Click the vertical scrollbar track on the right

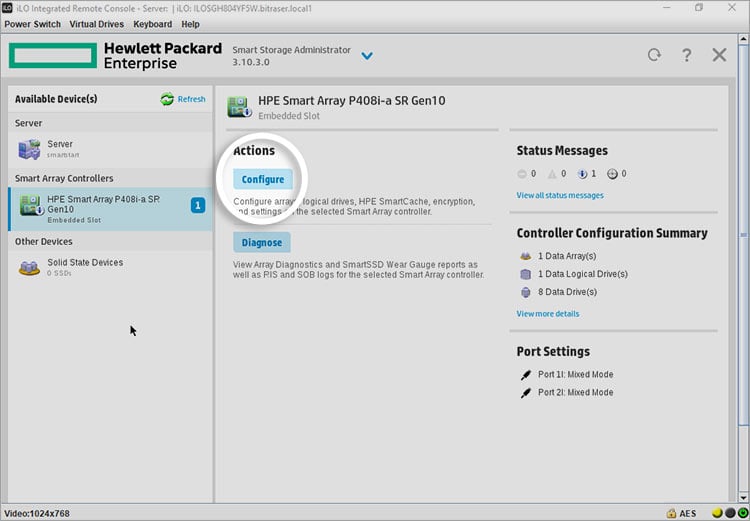pyautogui.click(x=744, y=268)
